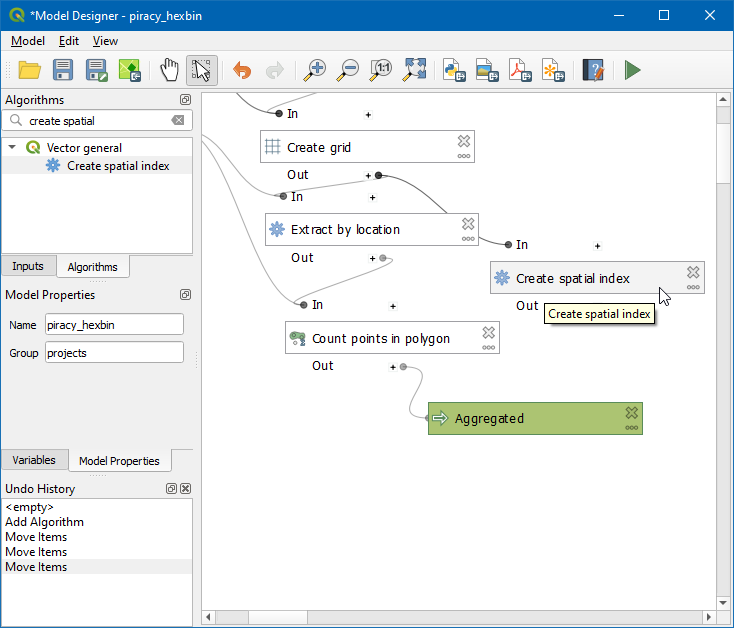734x628 pixels.
Task: Delete the Create grid algorithm
Action: coord(464,141)
